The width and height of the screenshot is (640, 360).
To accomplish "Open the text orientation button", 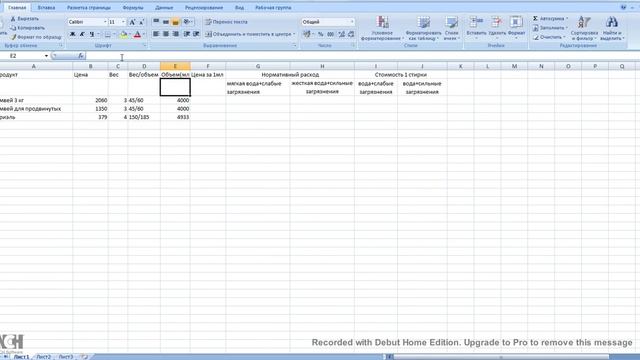I will tap(187, 22).
